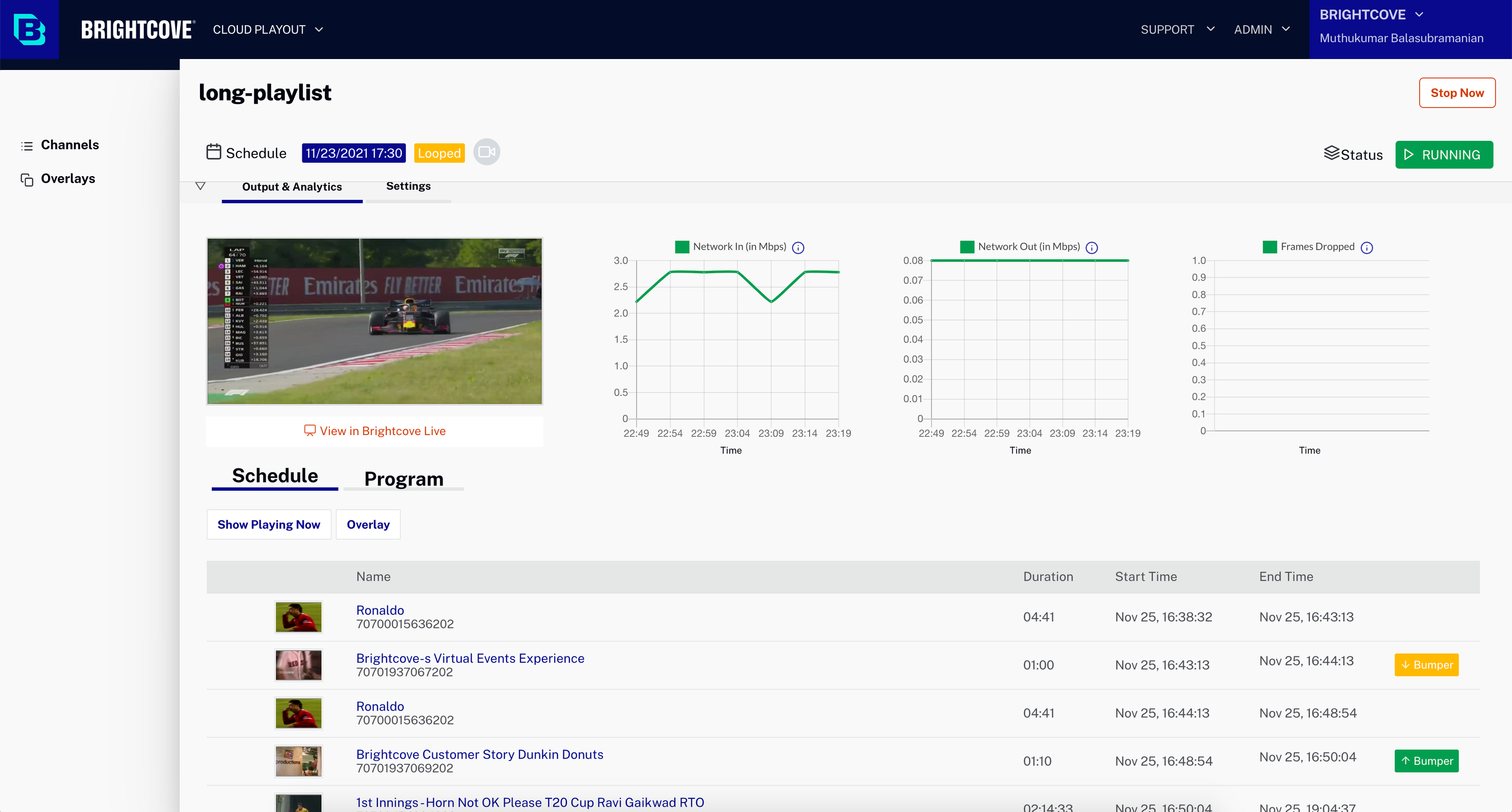Open Overlays in the sidebar
The image size is (1512, 812).
(68, 178)
